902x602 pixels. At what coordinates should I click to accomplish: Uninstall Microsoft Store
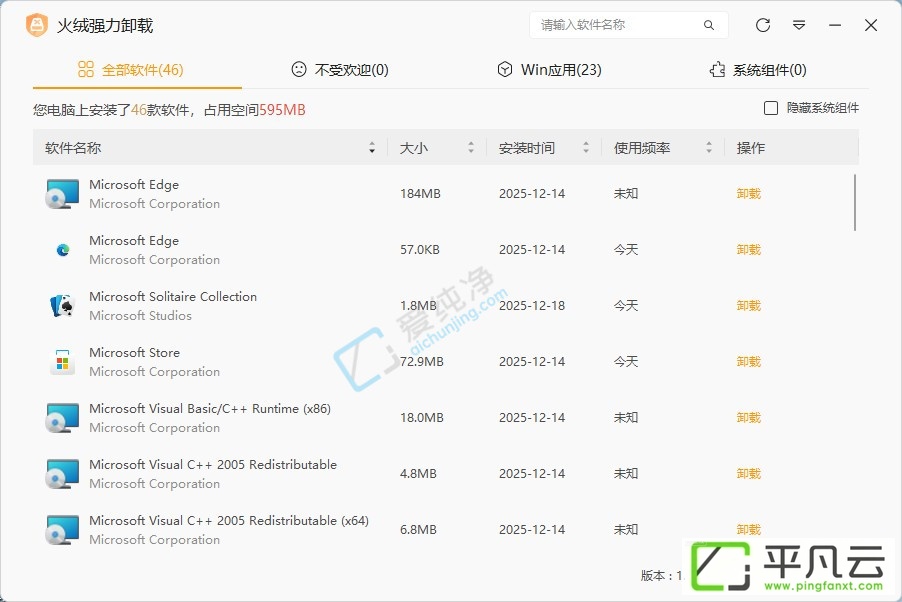click(748, 362)
